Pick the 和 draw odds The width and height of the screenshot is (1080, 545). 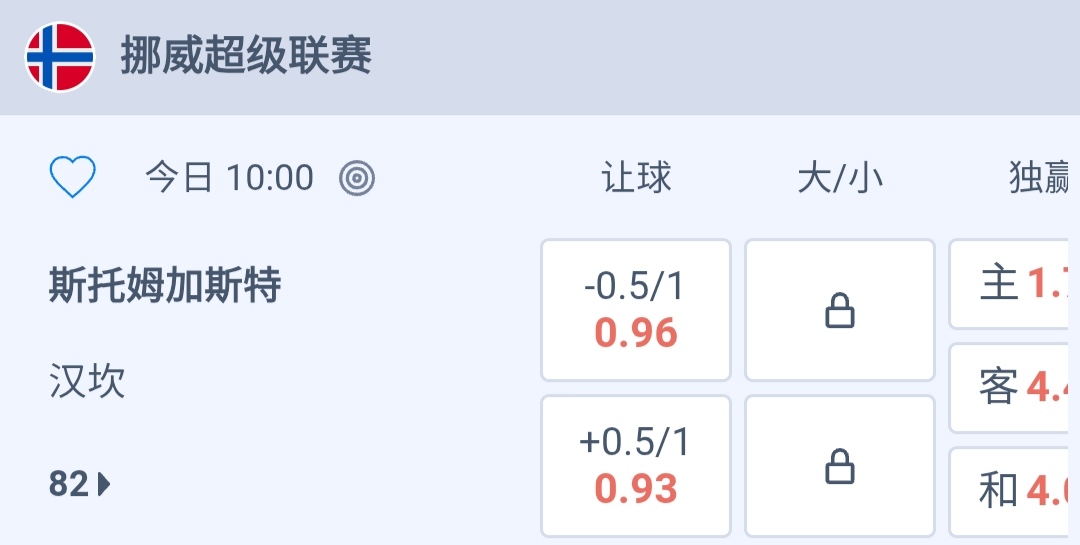tap(1016, 491)
